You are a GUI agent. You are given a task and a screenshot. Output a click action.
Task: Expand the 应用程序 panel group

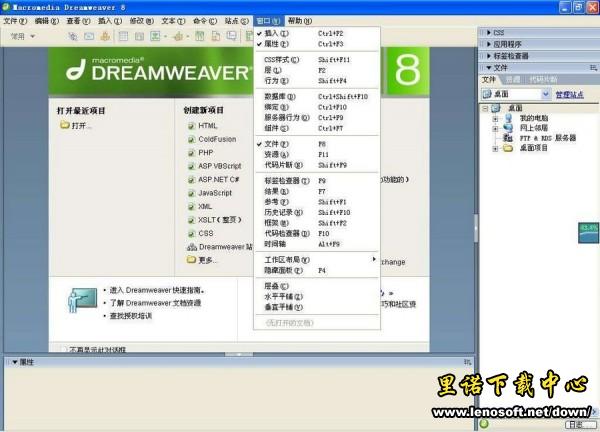[489, 44]
